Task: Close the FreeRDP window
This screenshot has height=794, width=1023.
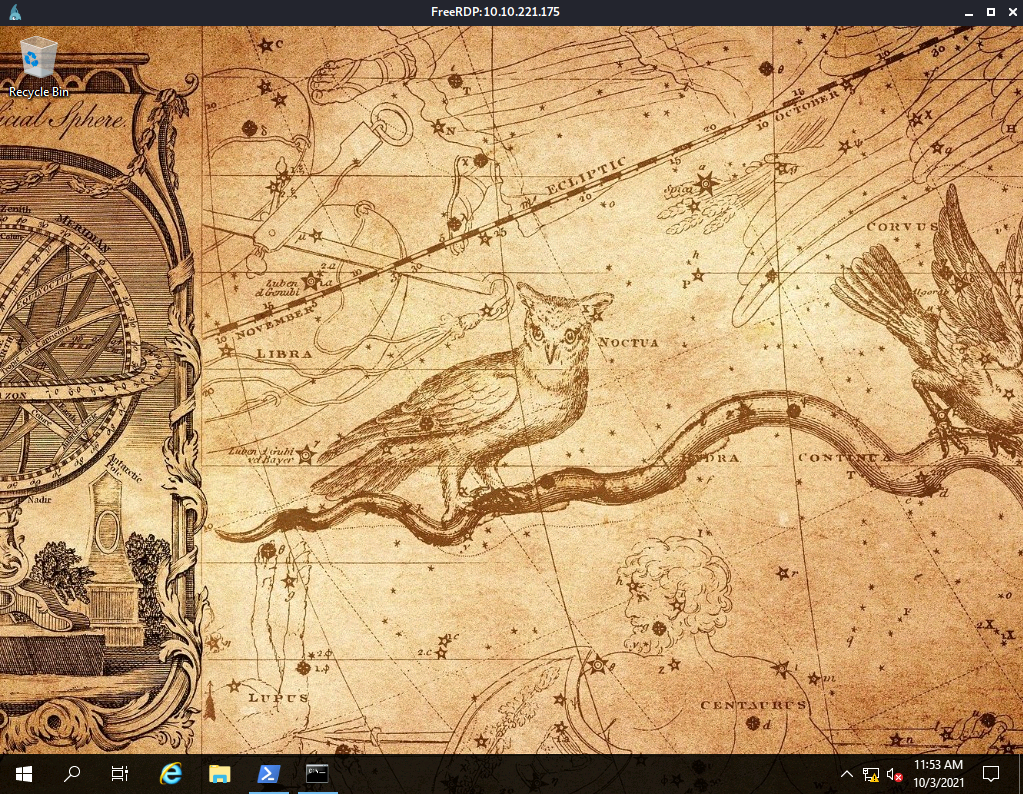Action: [1013, 12]
